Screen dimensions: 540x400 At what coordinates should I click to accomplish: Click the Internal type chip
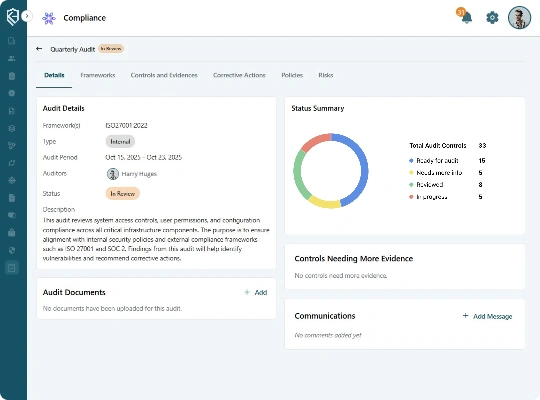pos(120,142)
